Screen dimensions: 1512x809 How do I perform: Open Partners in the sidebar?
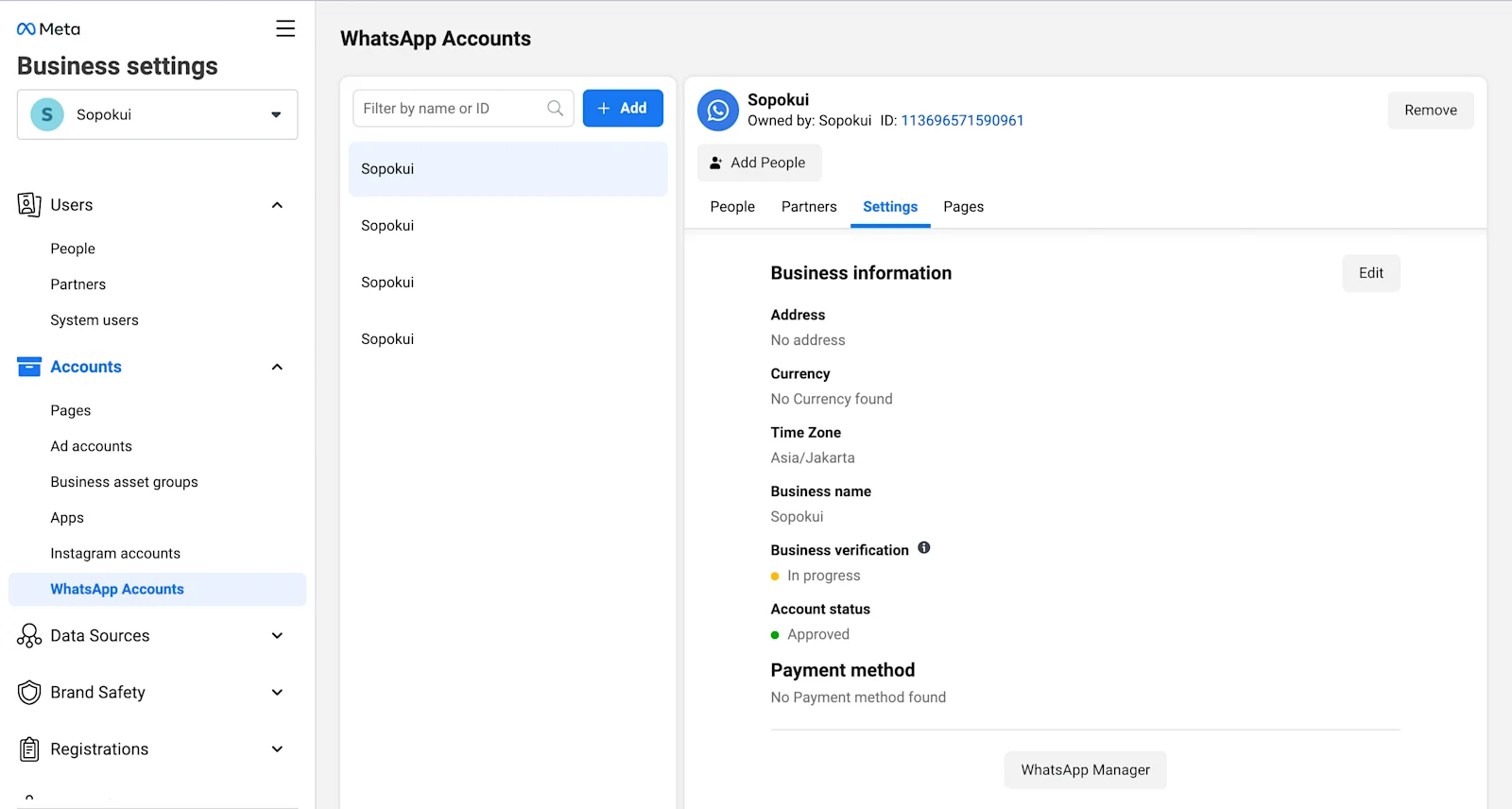[78, 284]
